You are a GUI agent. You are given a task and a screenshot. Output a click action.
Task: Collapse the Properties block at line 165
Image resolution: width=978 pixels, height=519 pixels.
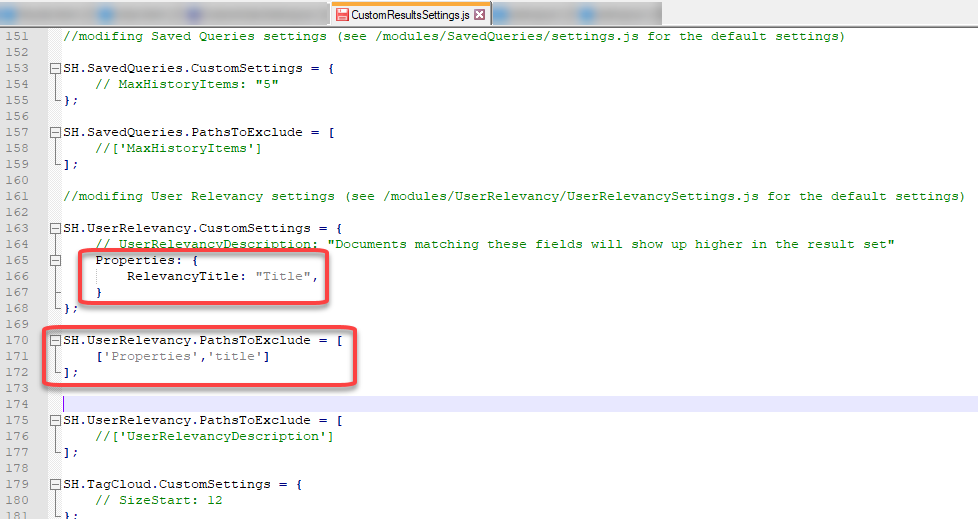pyautogui.click(x=56, y=260)
